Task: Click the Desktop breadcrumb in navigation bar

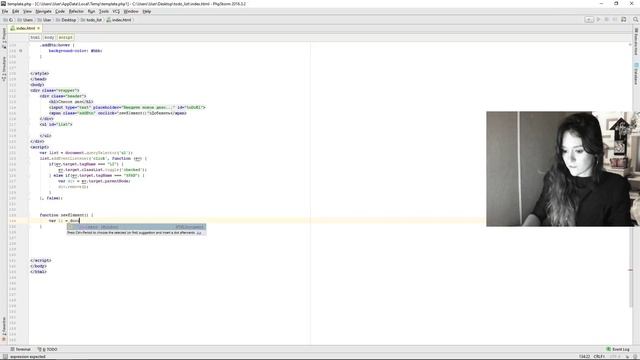Action: pos(66,20)
